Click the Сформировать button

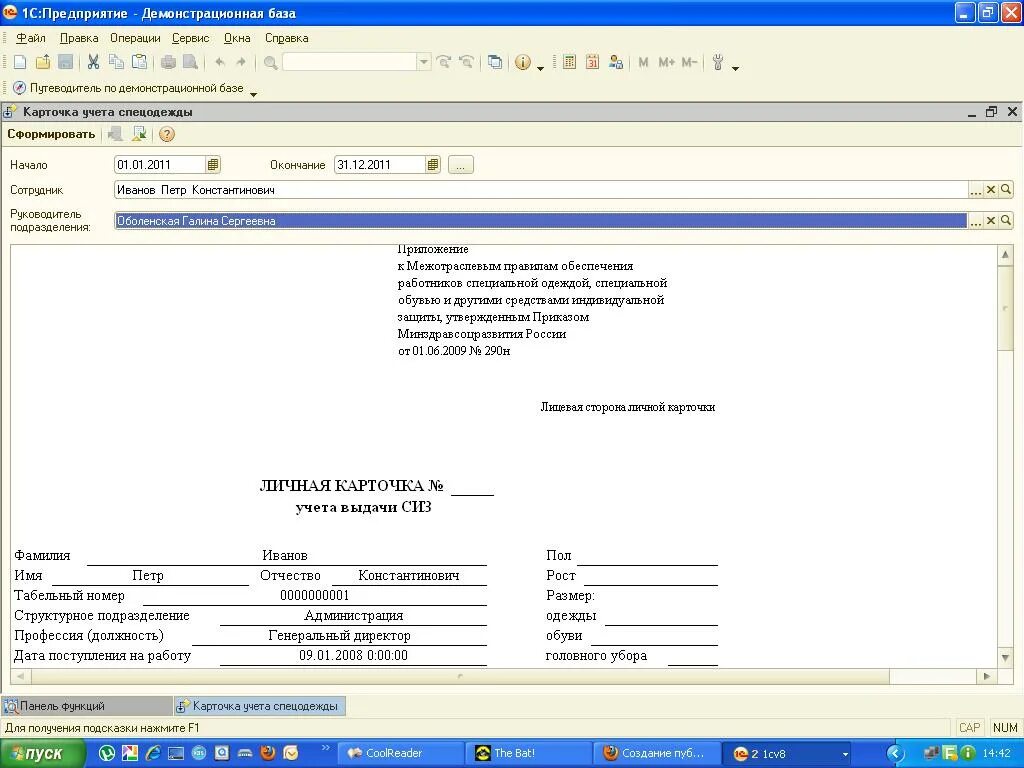pos(51,134)
